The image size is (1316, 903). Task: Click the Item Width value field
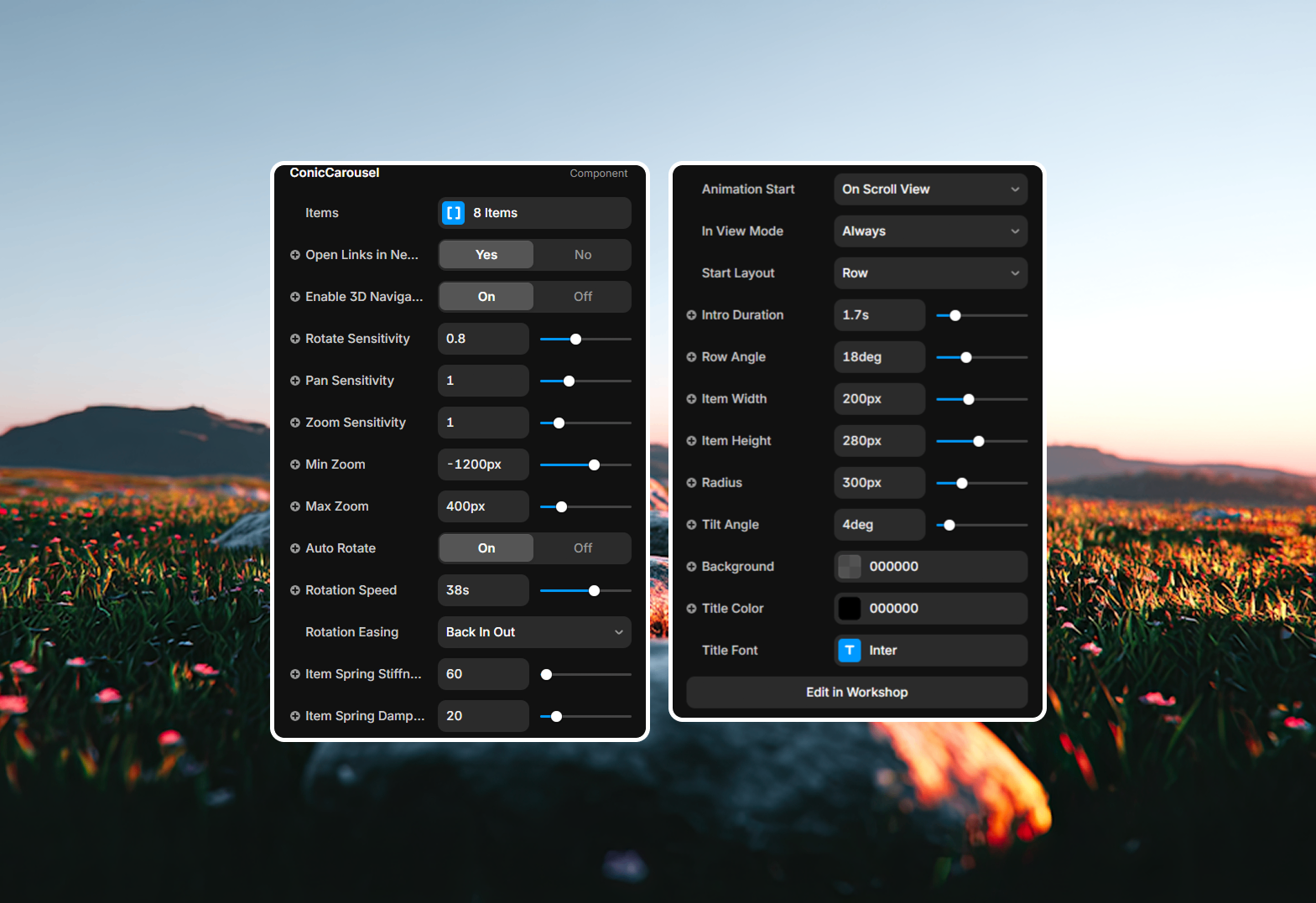click(879, 399)
